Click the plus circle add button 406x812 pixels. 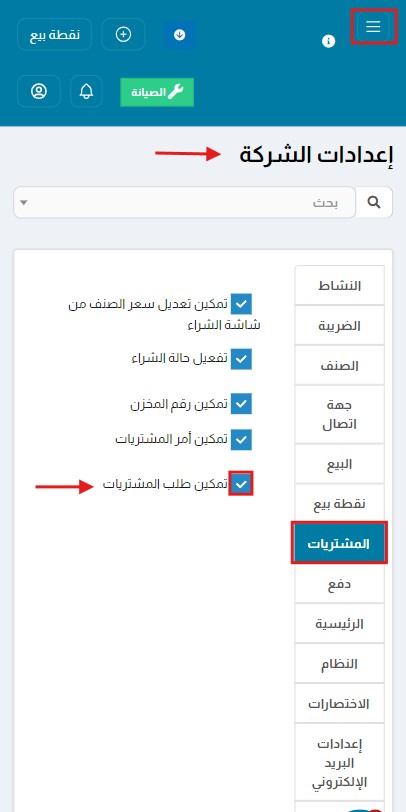pyautogui.click(x=123, y=34)
